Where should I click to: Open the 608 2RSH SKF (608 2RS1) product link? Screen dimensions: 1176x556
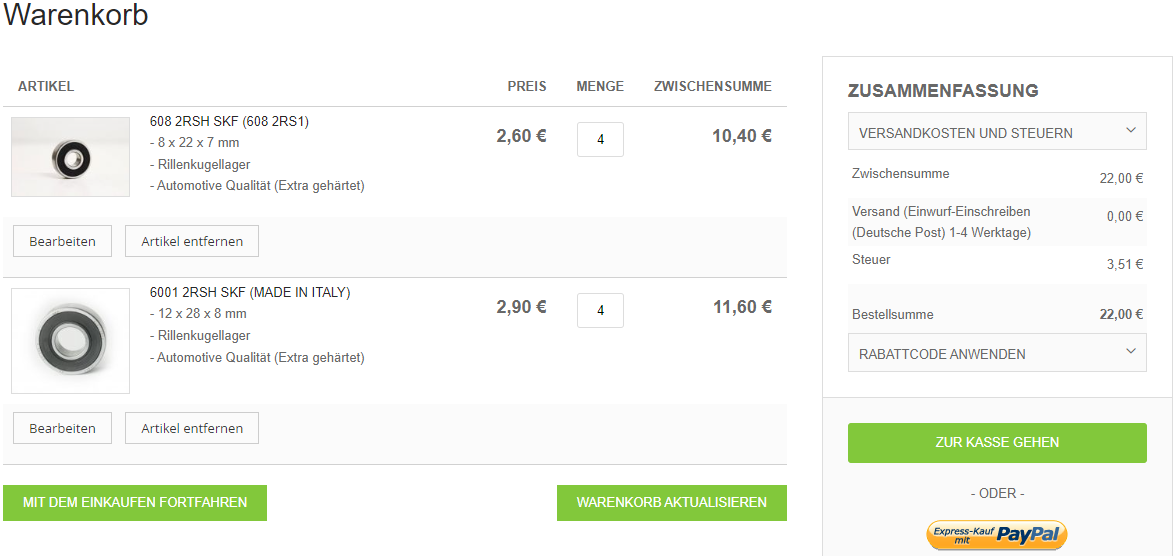(229, 122)
